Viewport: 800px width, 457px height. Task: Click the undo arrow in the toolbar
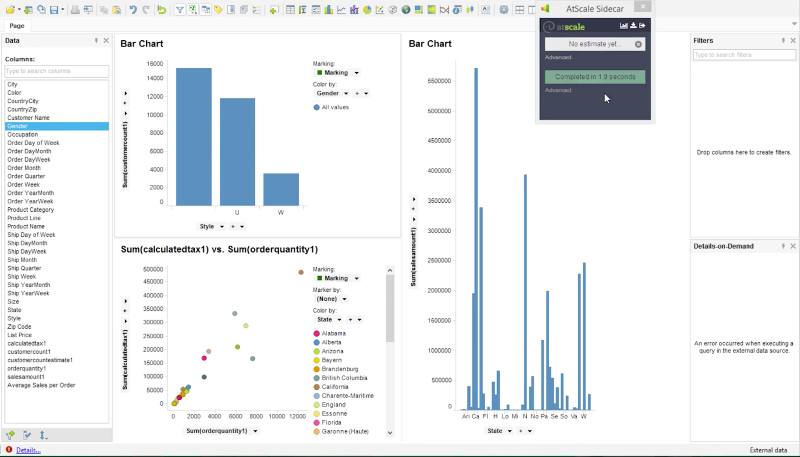click(133, 10)
